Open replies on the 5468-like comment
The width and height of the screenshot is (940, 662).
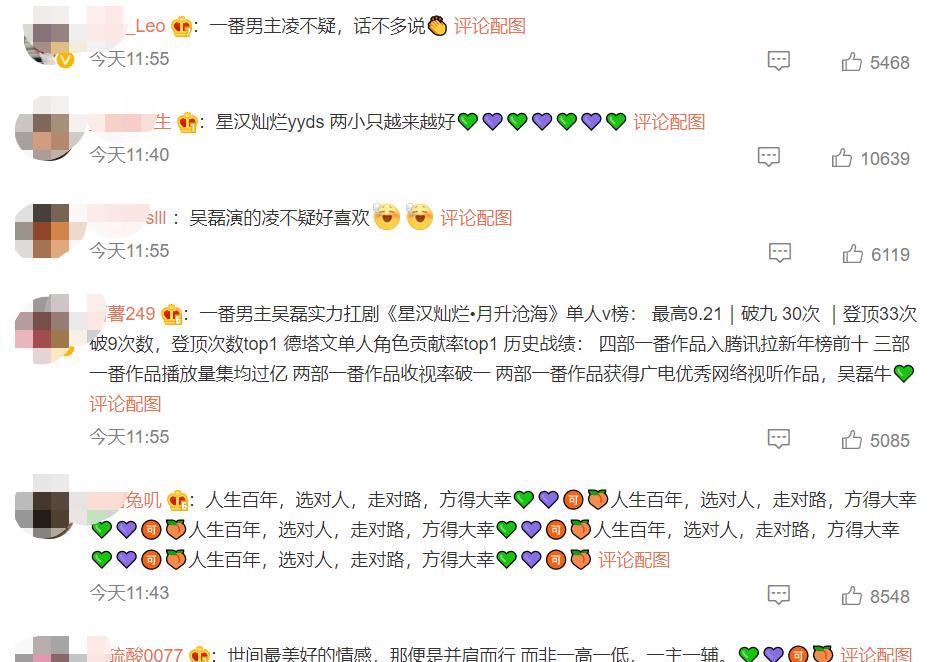point(779,61)
